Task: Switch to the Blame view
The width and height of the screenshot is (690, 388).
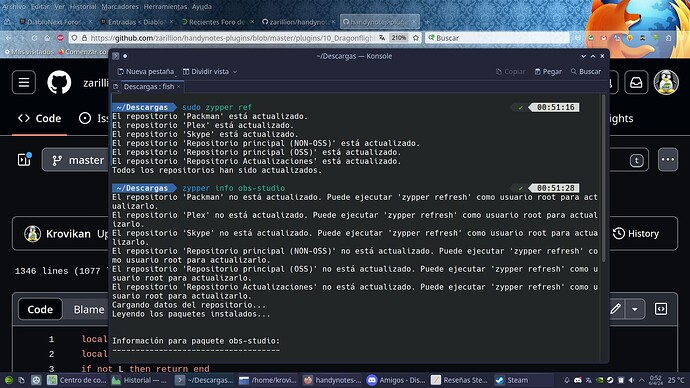Action: point(89,309)
